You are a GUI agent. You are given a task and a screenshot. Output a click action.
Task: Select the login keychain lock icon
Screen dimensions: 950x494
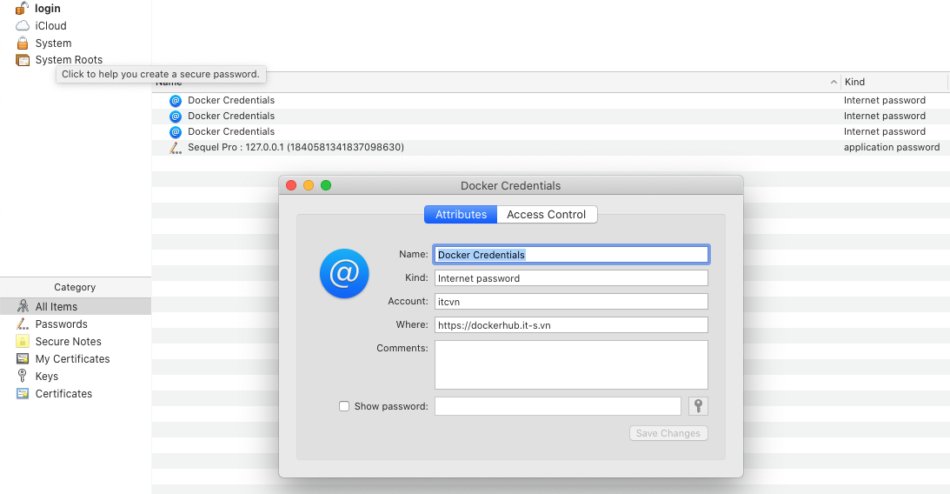point(22,8)
